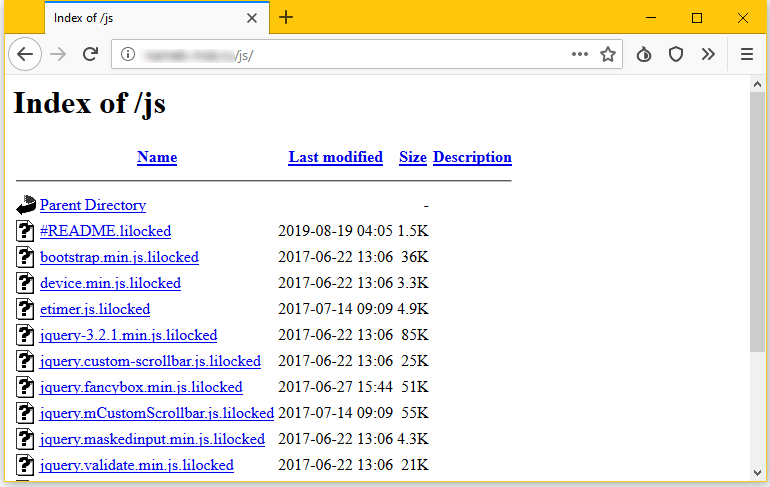Reload the page with the refresh icon
770x487 pixels.
[90, 55]
